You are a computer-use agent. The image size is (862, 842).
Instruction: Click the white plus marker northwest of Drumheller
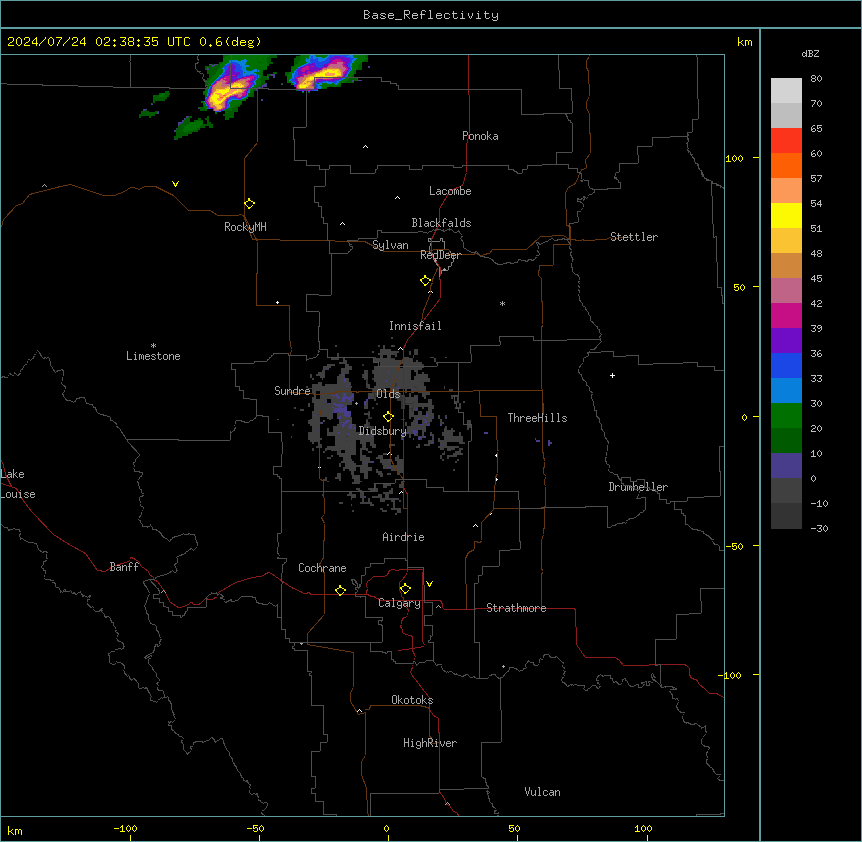[612, 375]
